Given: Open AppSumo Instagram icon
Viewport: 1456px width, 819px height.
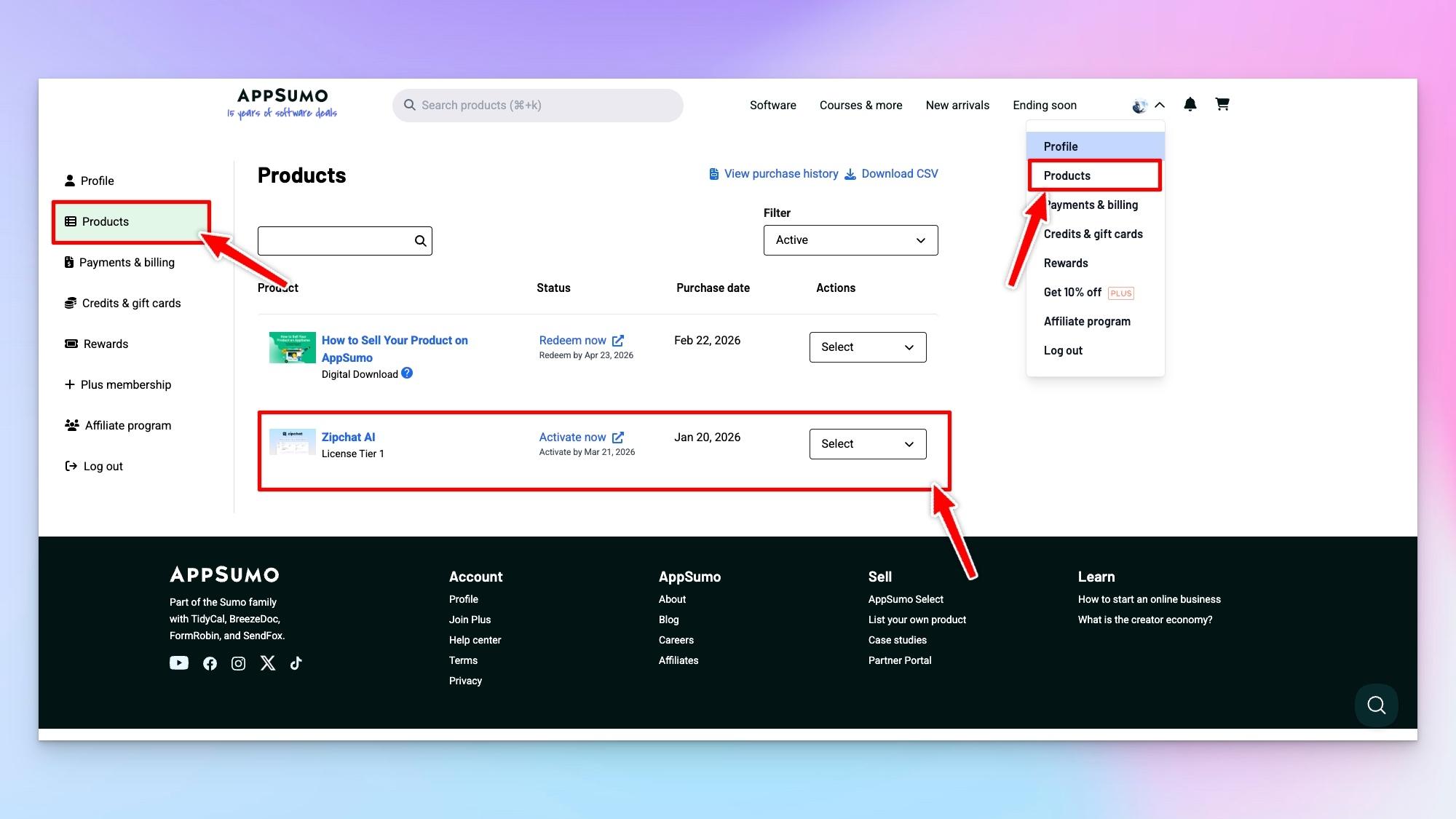Looking at the screenshot, I should click(238, 663).
